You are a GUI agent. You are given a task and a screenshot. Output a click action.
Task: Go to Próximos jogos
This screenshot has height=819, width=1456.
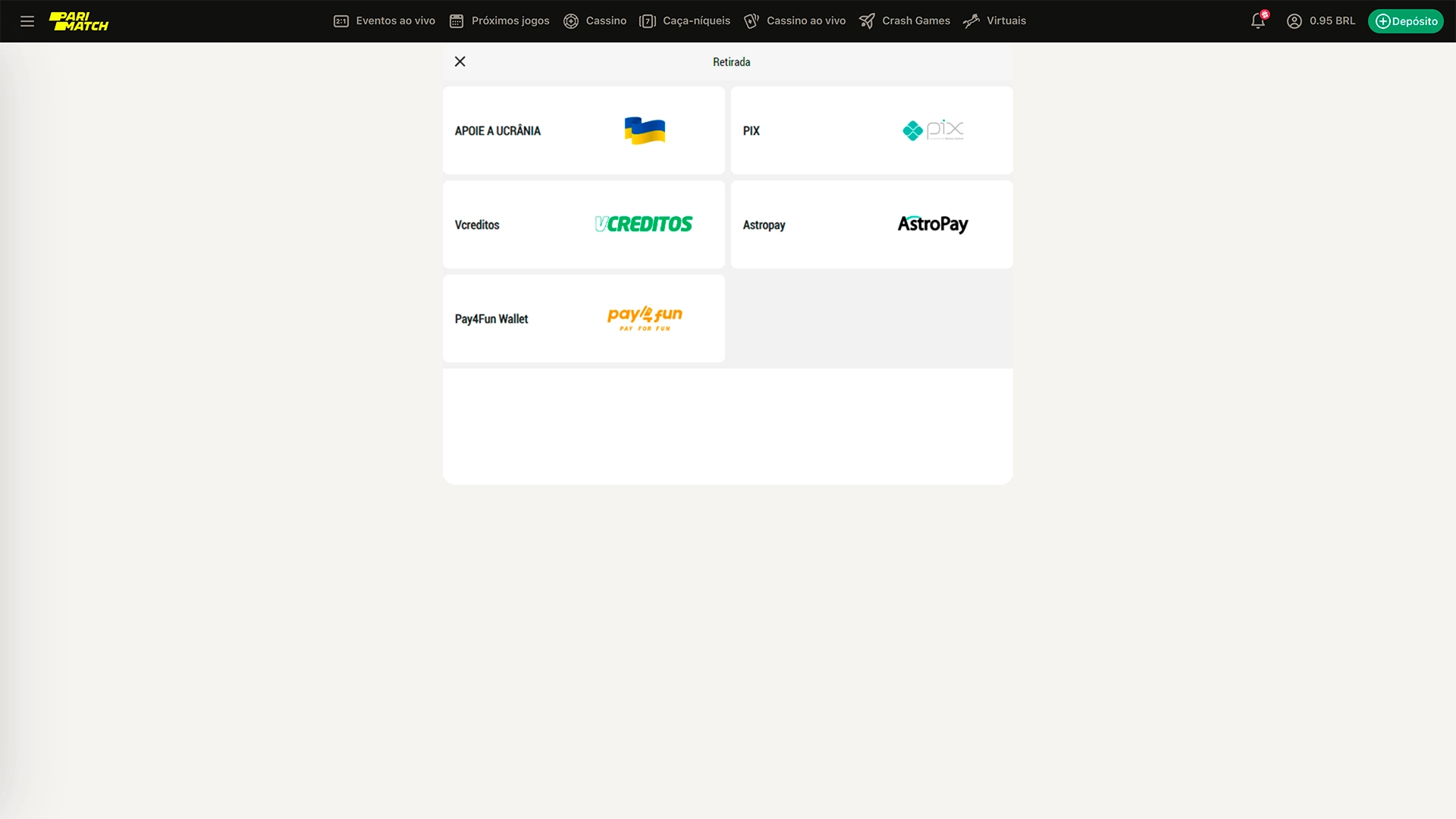click(510, 21)
